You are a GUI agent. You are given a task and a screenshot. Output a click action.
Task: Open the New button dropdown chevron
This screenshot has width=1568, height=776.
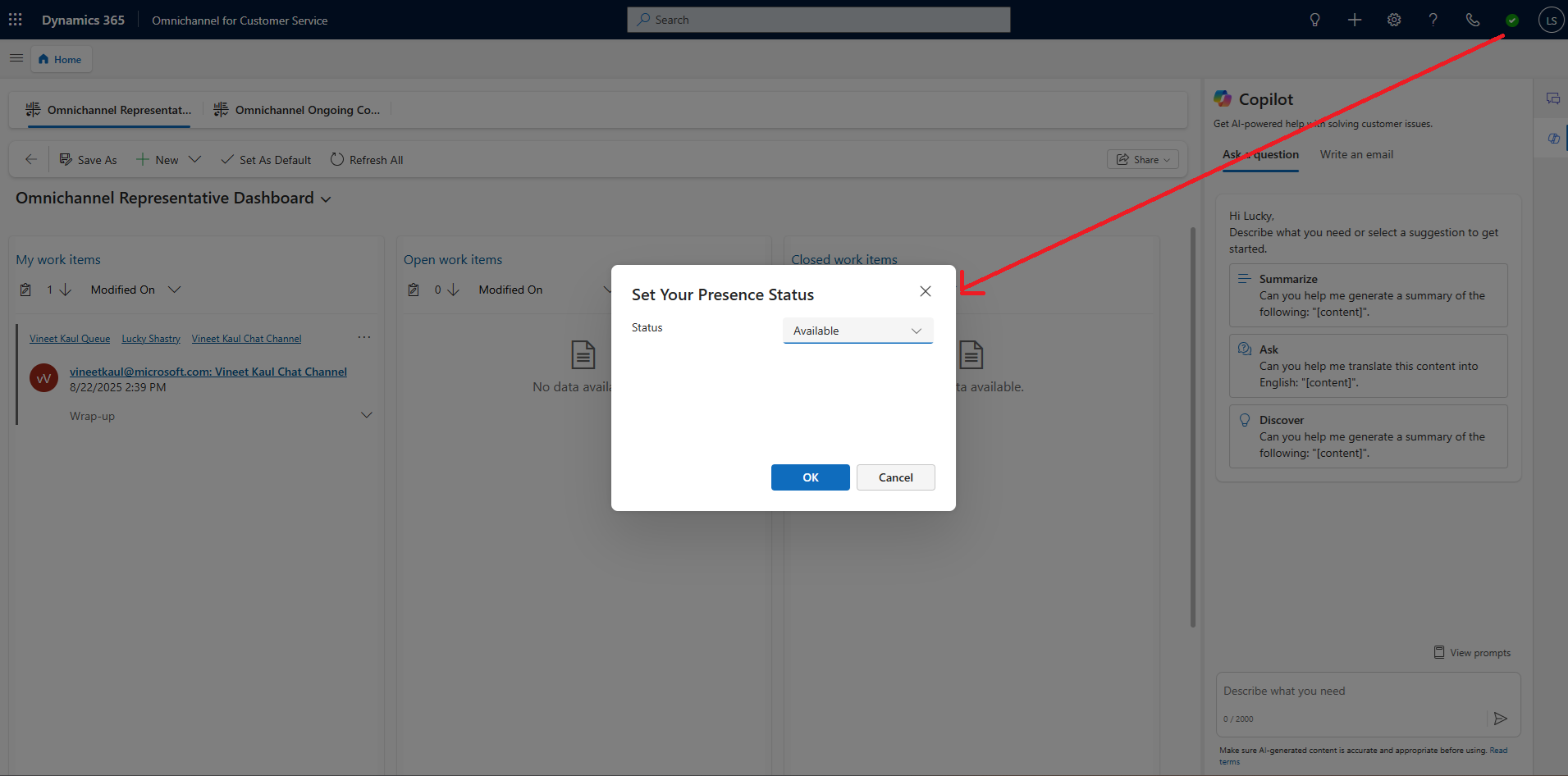194,159
